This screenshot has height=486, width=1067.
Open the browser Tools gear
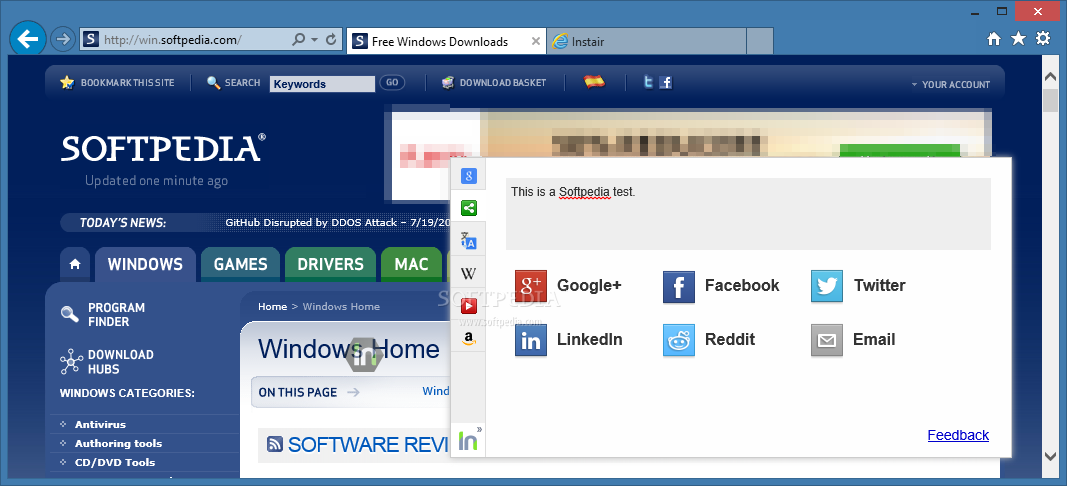point(1043,39)
